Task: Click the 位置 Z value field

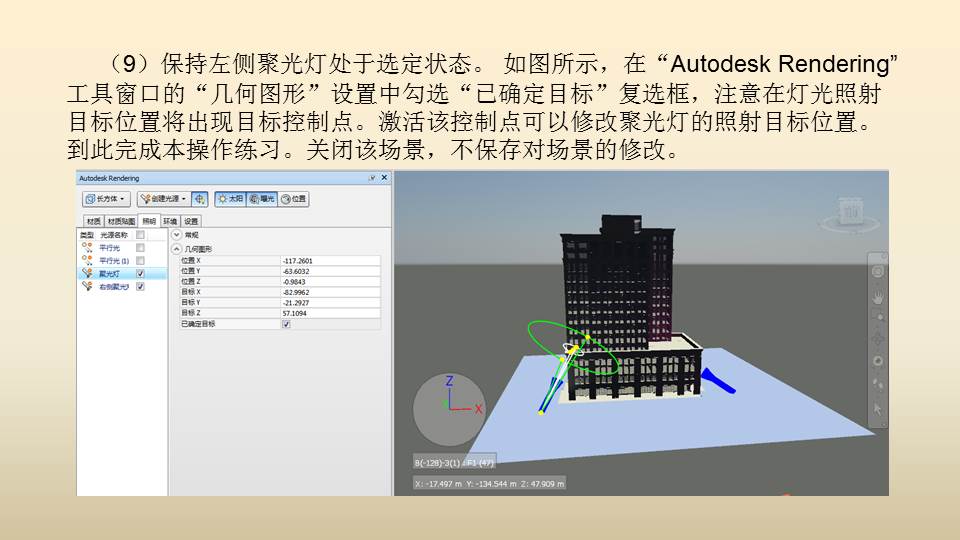Action: (x=331, y=282)
